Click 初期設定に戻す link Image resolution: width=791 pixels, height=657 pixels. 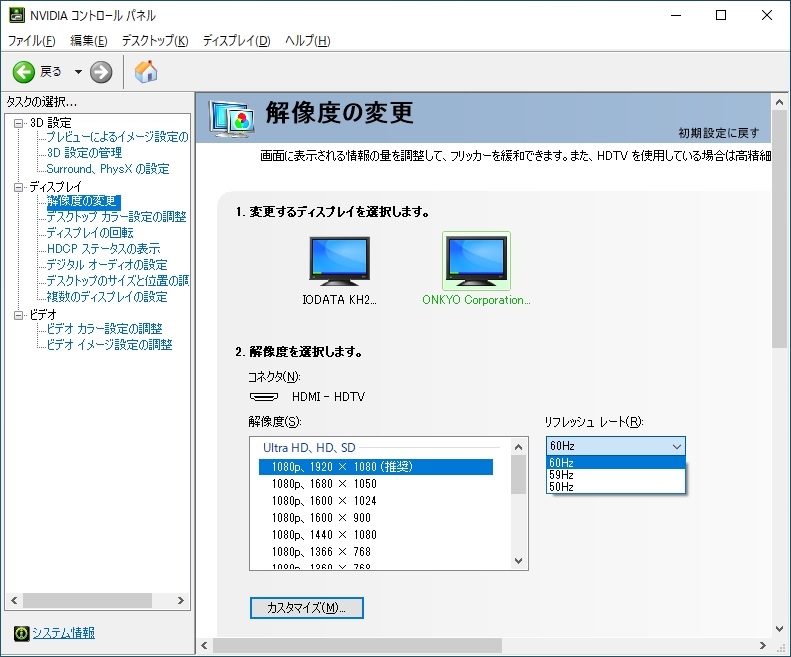718,133
